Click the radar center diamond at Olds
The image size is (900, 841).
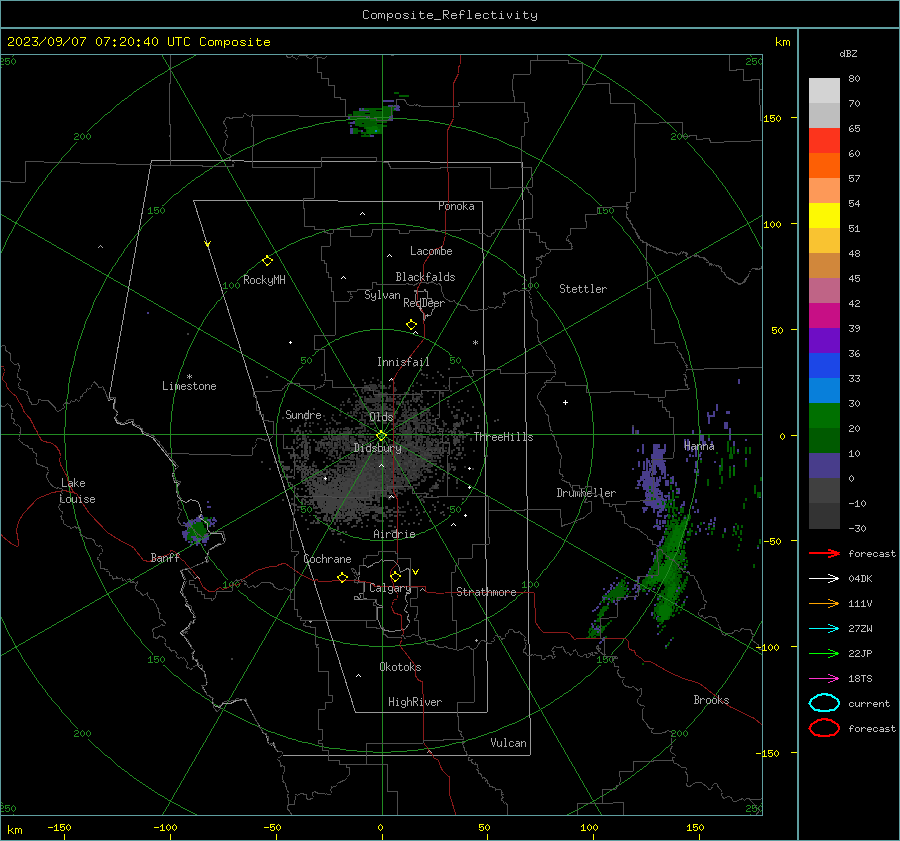tap(382, 436)
